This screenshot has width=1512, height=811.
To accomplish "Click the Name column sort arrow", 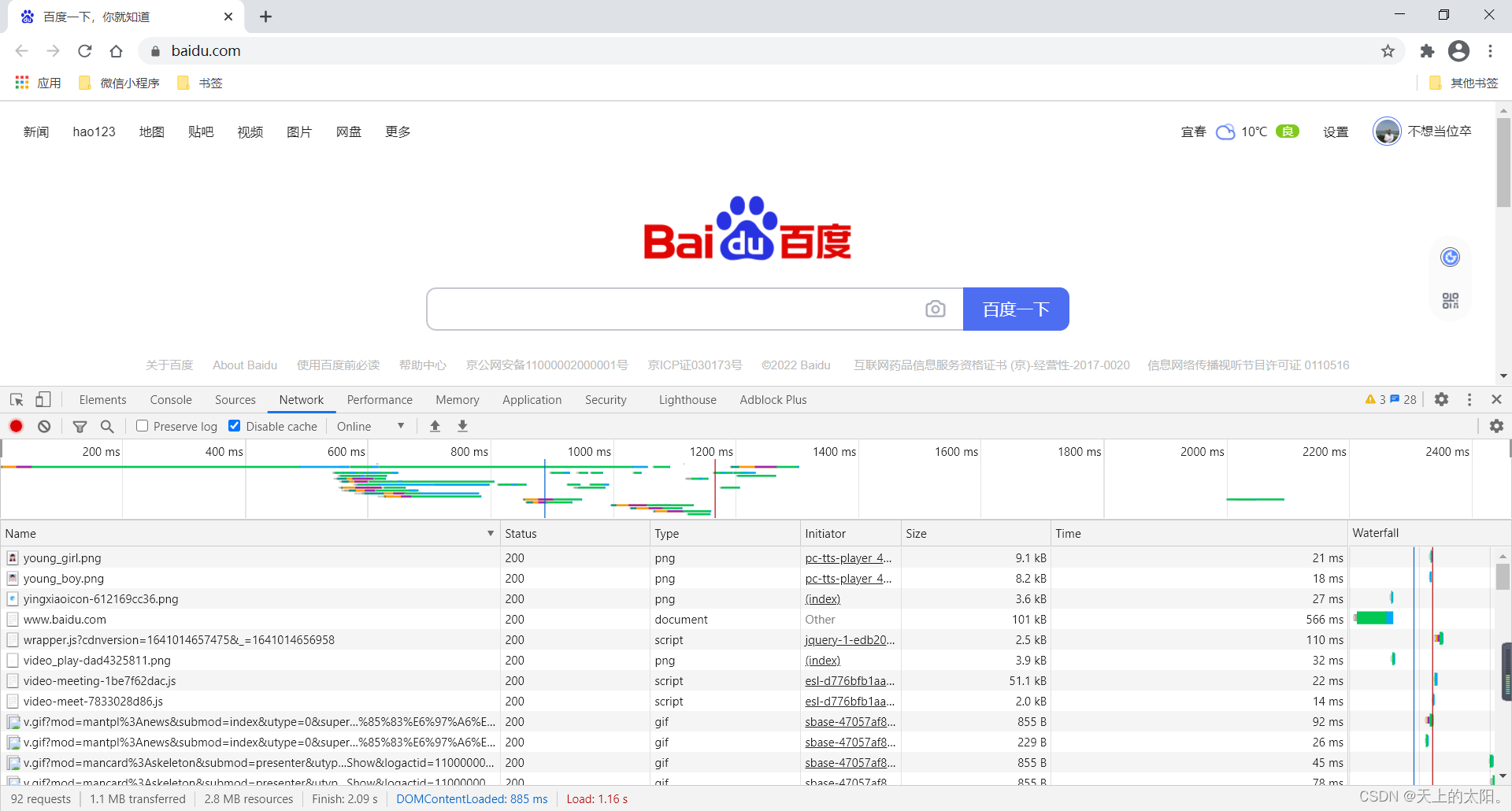I will coord(491,533).
